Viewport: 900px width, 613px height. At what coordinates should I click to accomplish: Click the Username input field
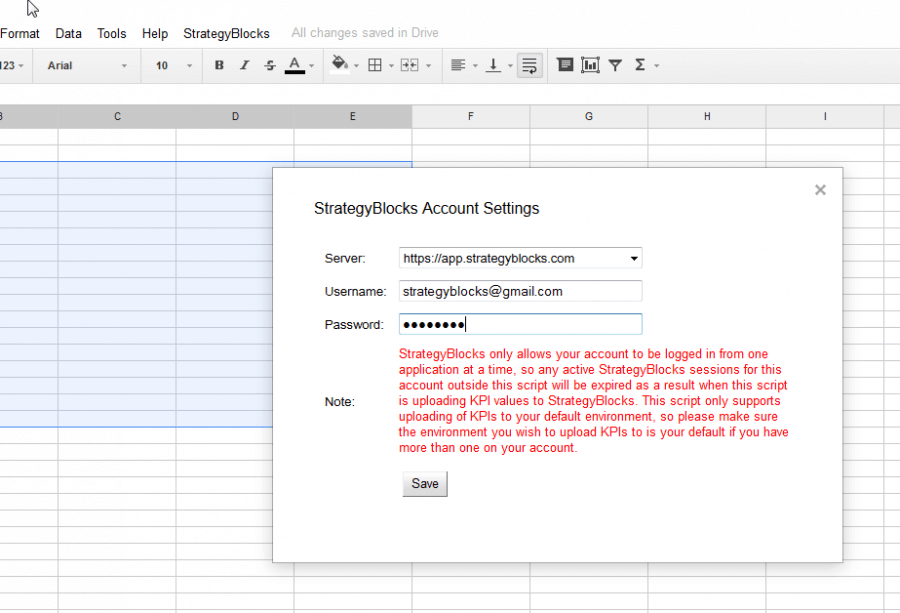[x=521, y=291]
